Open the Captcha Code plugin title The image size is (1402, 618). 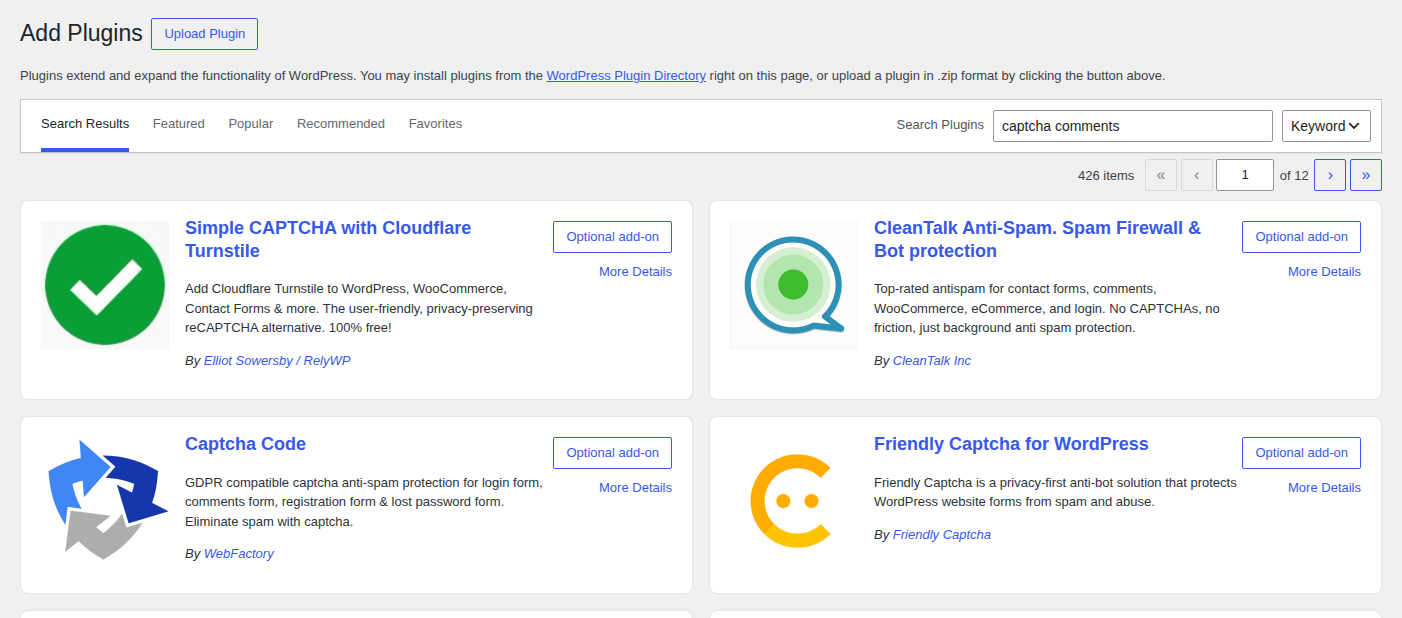[245, 444]
